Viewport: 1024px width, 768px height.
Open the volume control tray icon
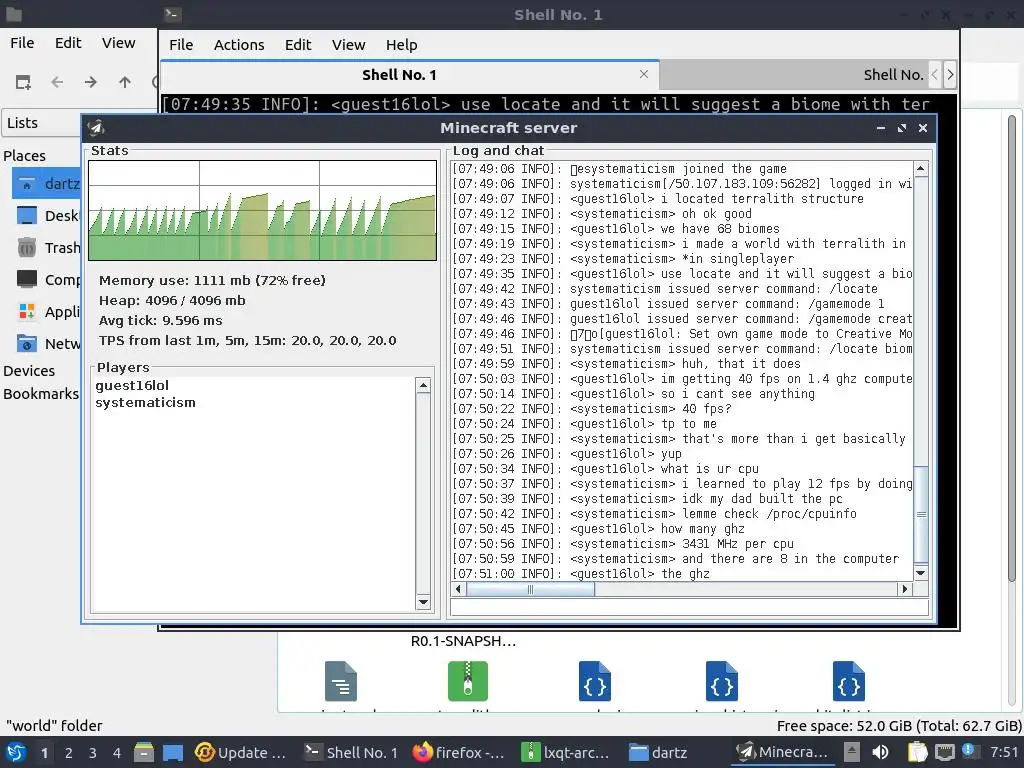pyautogui.click(x=880, y=752)
